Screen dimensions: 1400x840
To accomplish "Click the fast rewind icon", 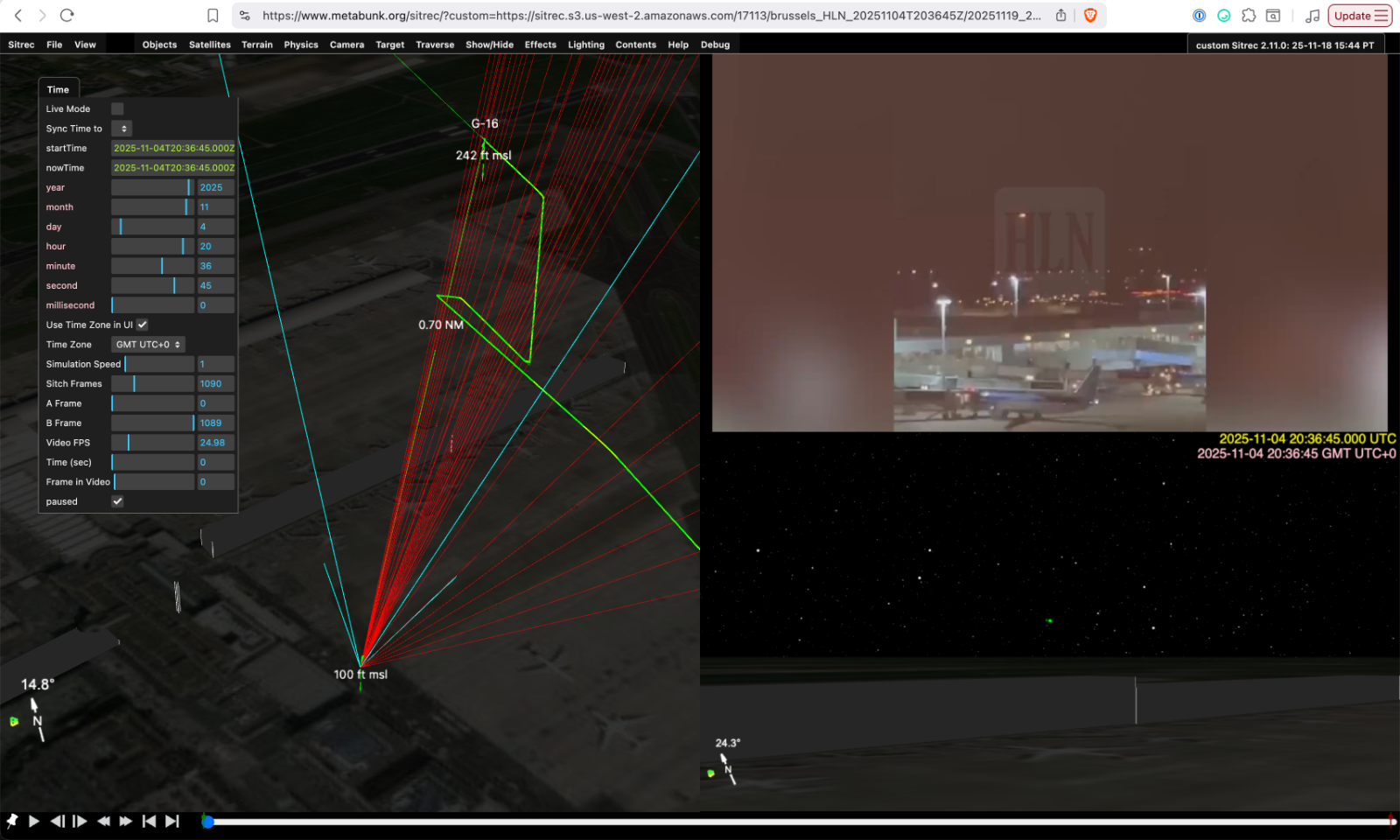I will click(x=103, y=821).
